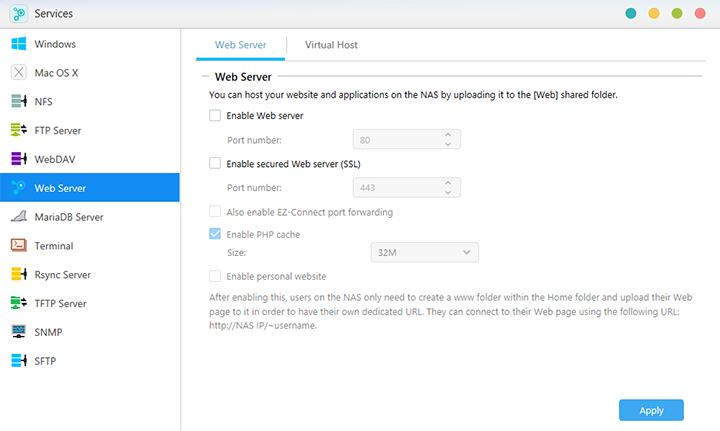Increase the port 80 stepper value

click(x=447, y=135)
